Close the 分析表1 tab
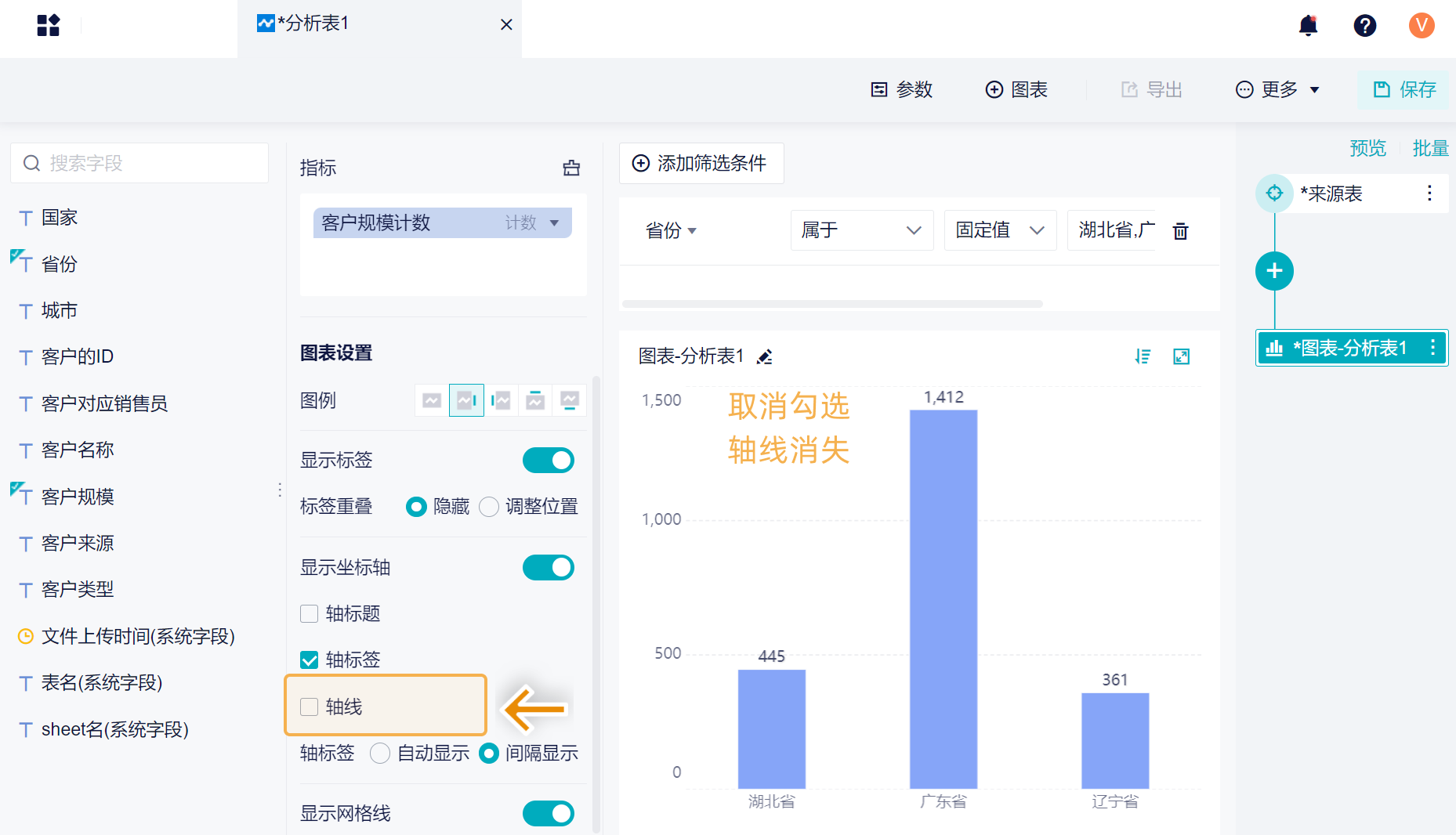The width and height of the screenshot is (1456, 835). tap(506, 24)
